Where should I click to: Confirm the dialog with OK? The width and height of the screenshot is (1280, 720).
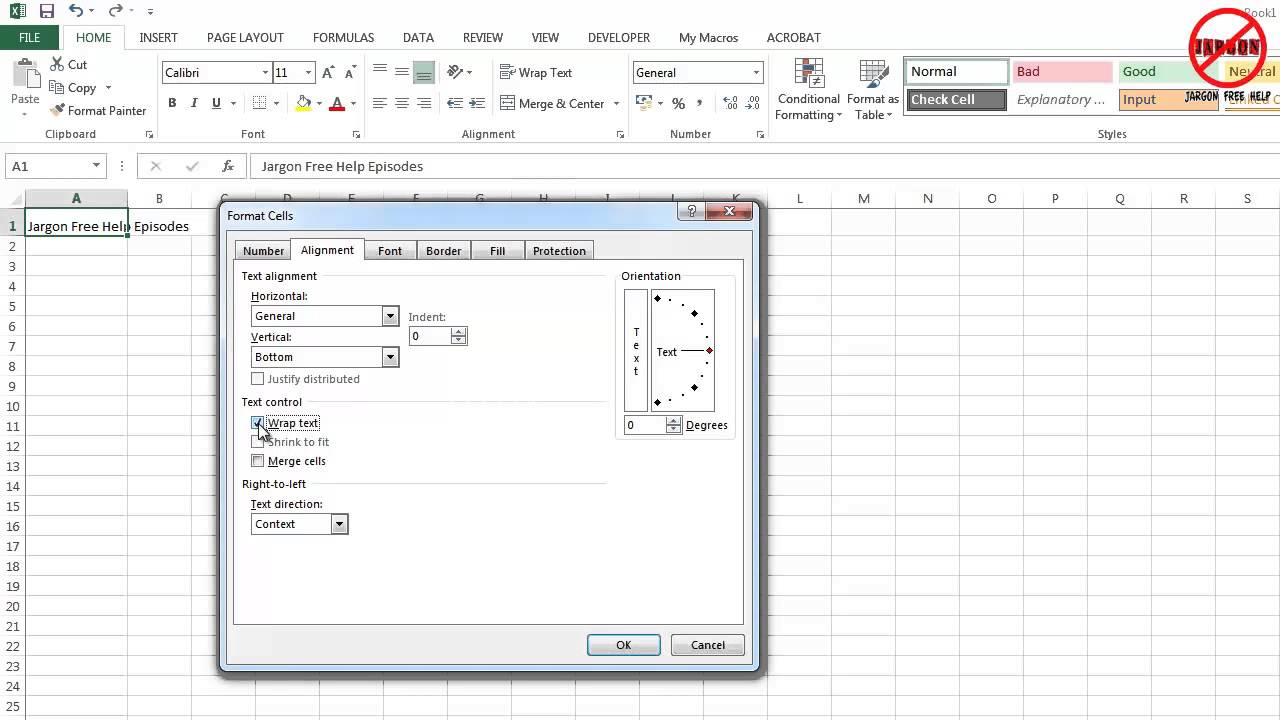(x=623, y=645)
